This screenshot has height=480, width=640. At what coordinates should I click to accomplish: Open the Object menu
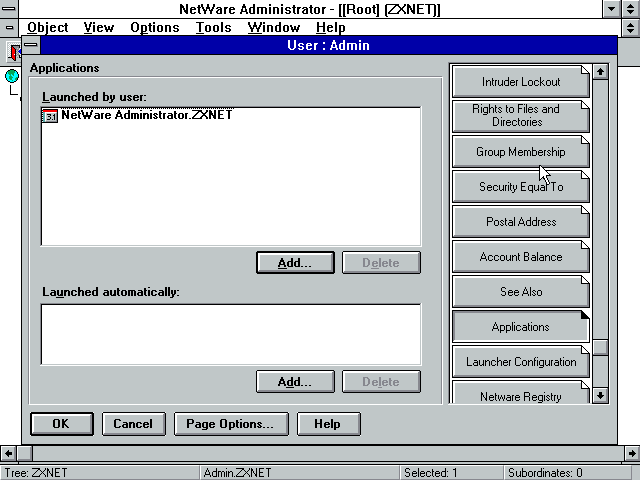click(x=48, y=27)
